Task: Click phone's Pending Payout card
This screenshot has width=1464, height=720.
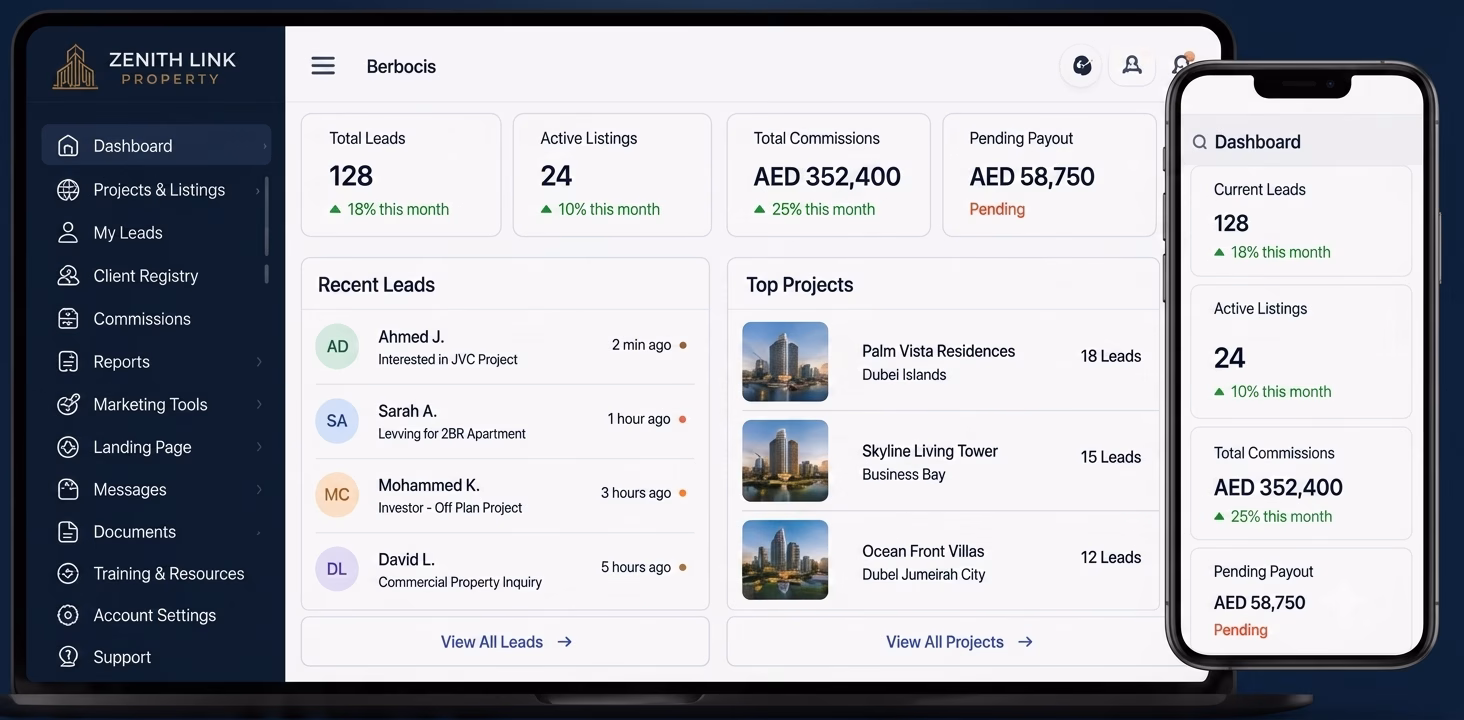Action: point(1300,602)
